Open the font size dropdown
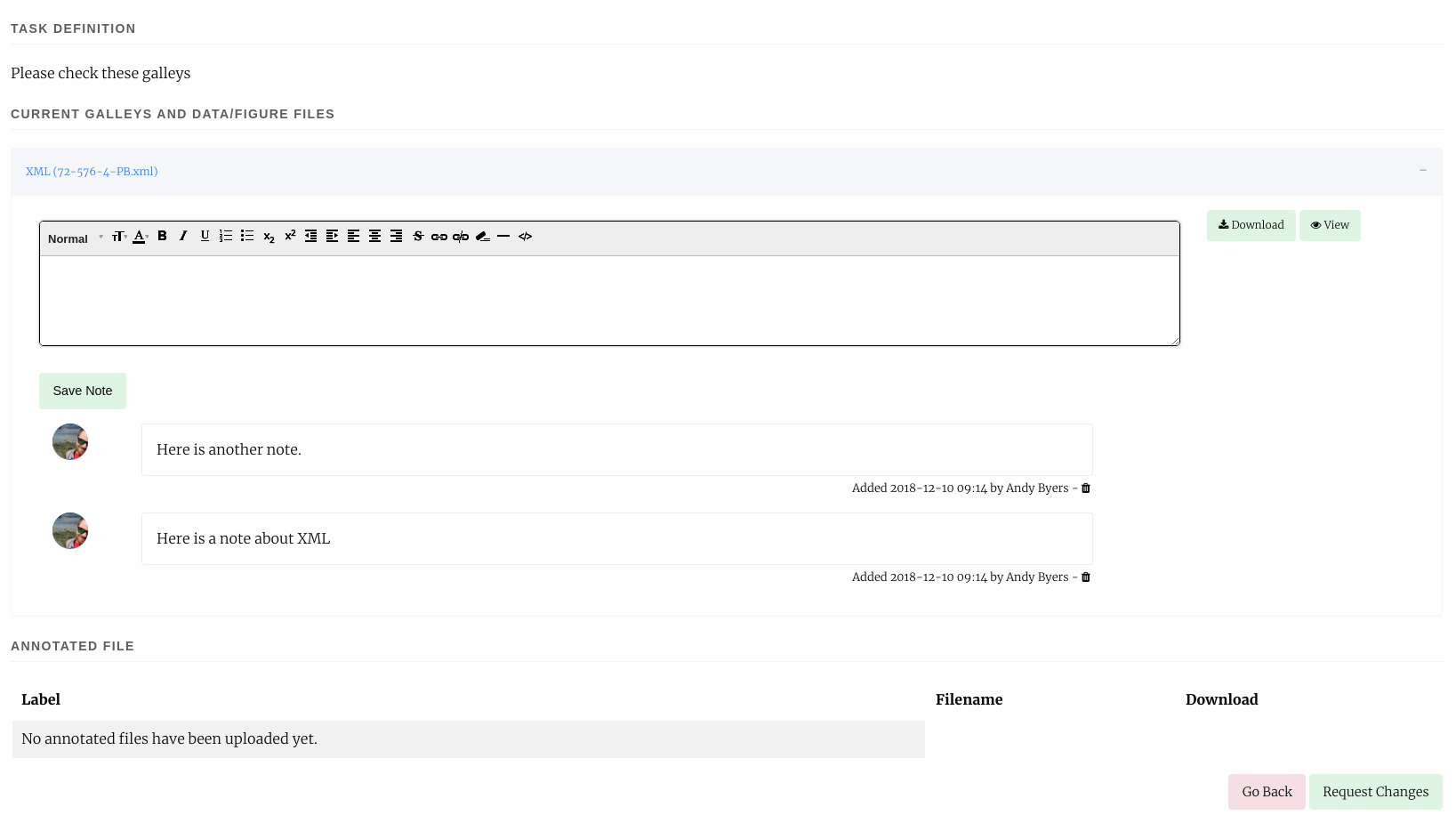This screenshot has width=1456, height=815. click(118, 236)
